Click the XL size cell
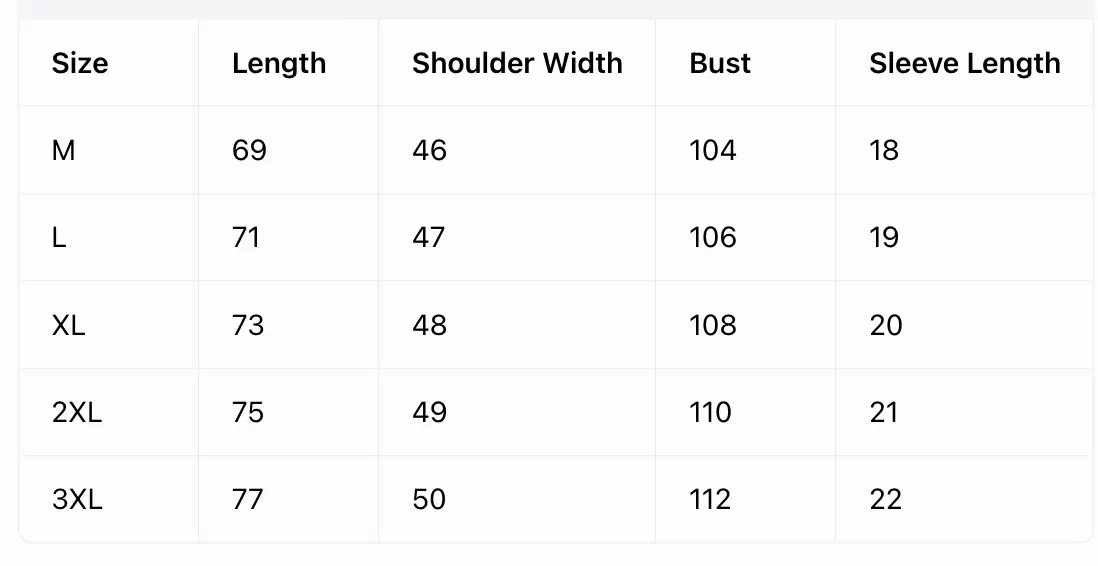1098x566 pixels. [x=69, y=325]
